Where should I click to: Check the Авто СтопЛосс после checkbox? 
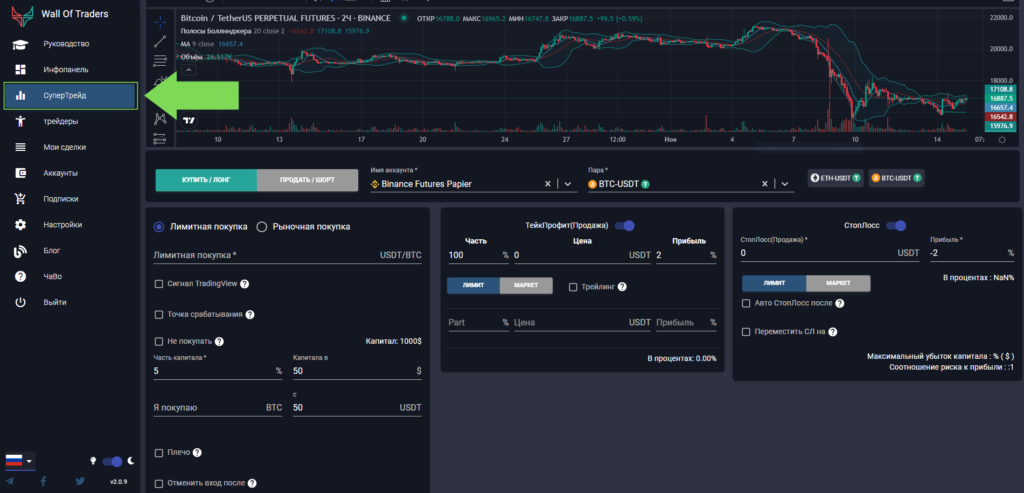(x=746, y=304)
